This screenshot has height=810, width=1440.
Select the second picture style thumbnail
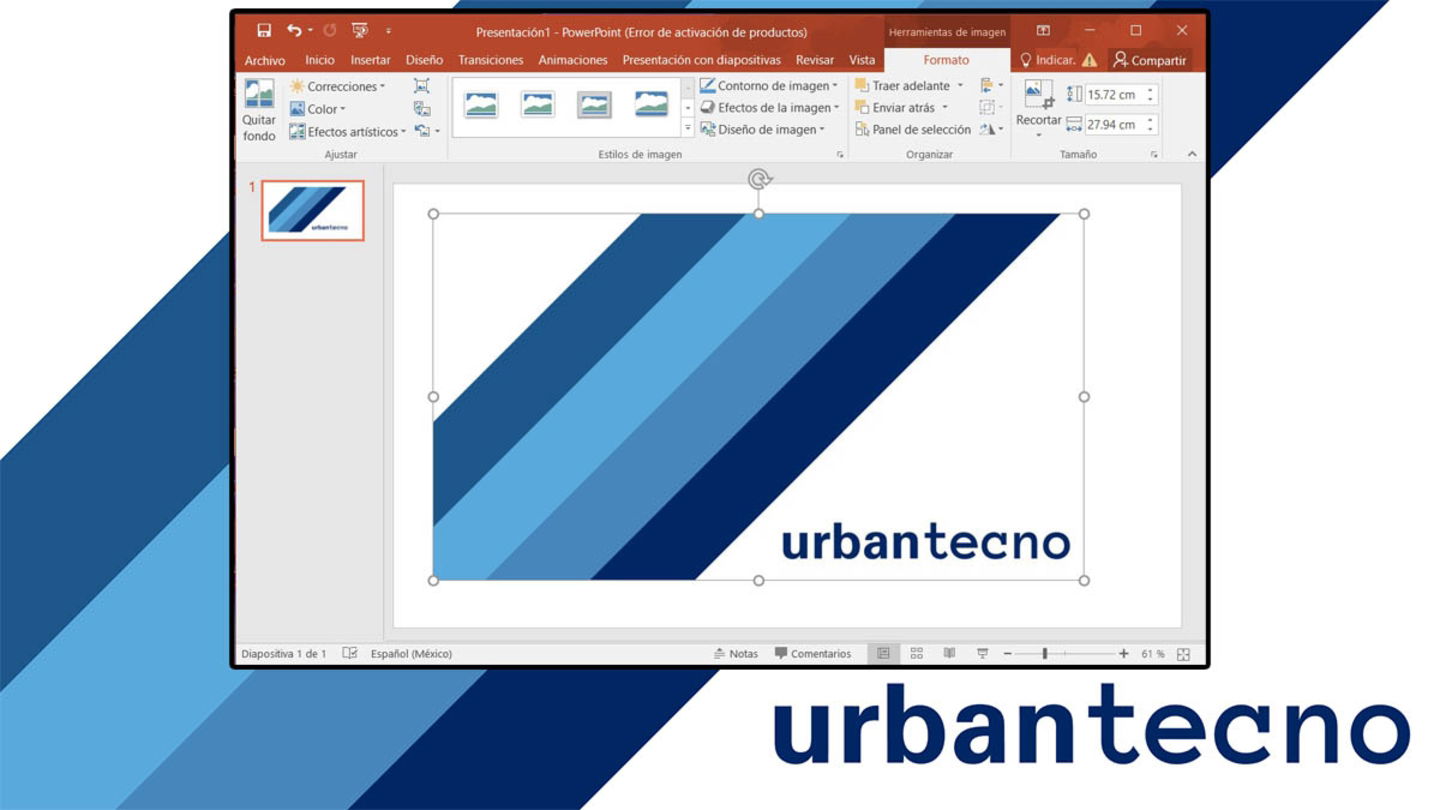538,104
